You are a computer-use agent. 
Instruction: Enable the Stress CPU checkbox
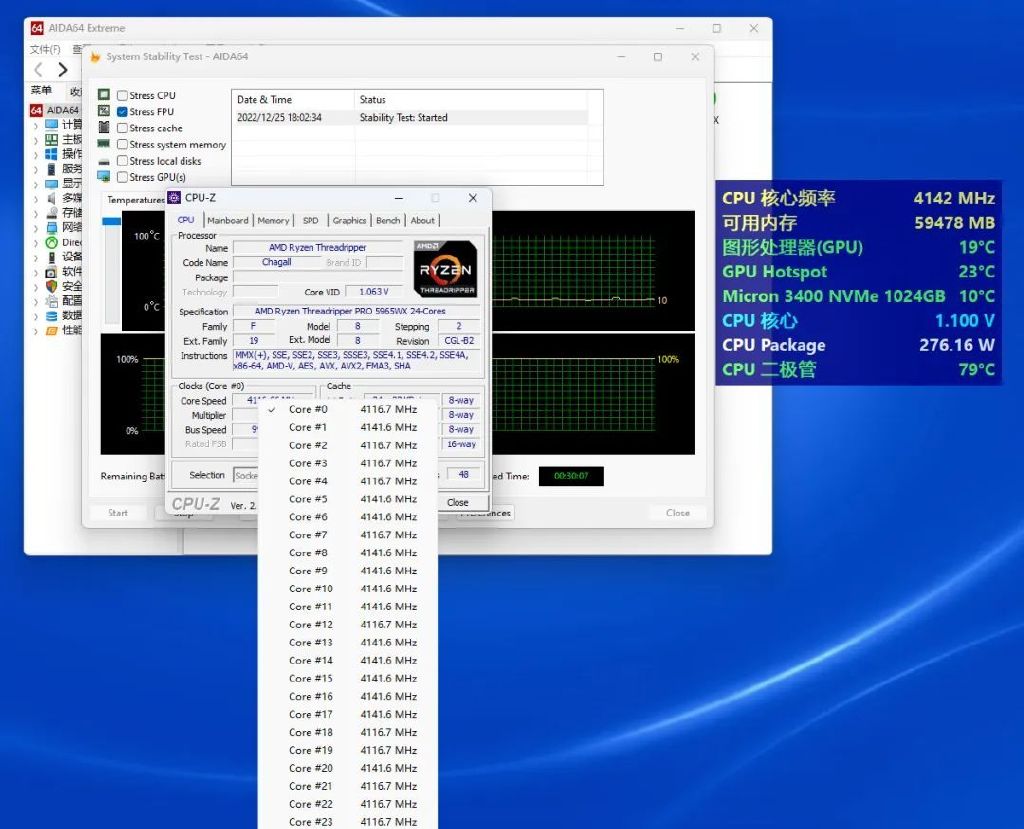122,96
